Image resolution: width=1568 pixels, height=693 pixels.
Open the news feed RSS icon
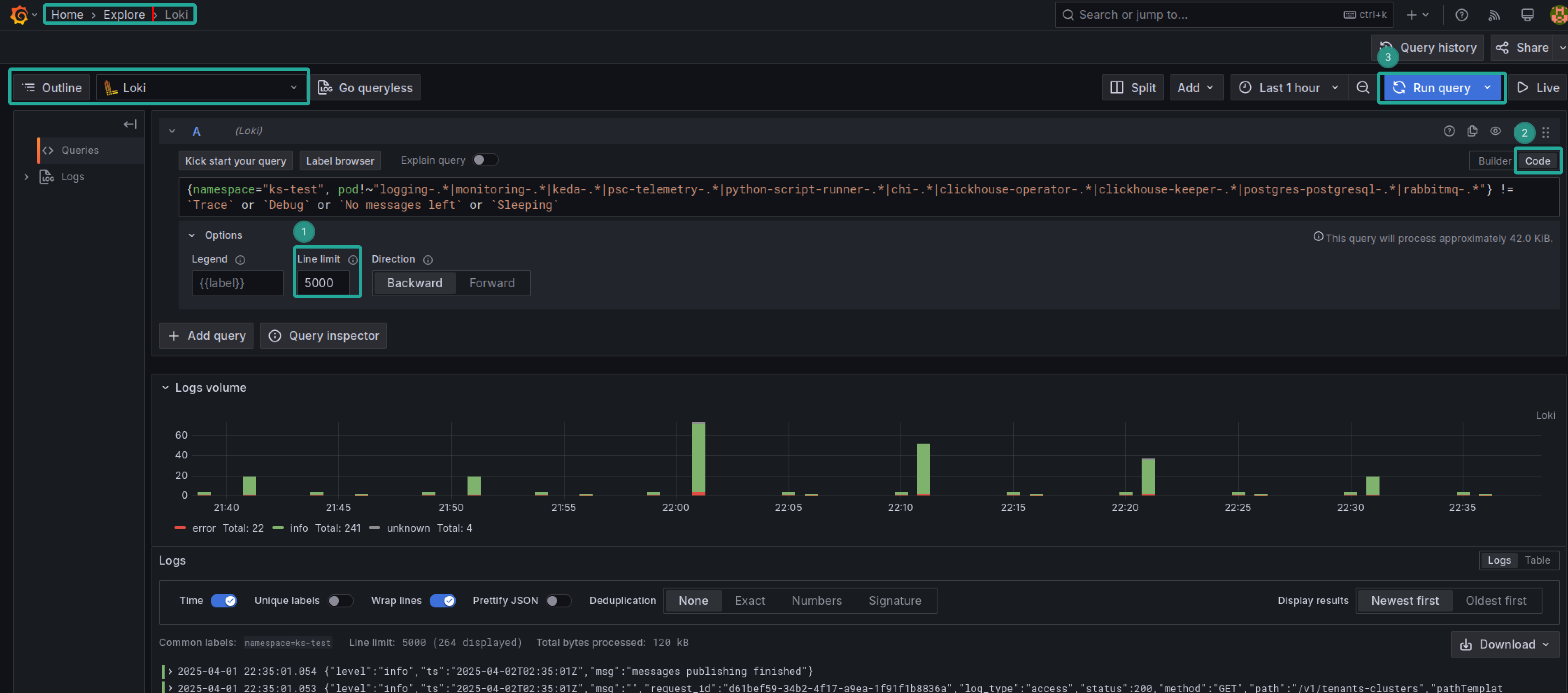tap(1494, 15)
